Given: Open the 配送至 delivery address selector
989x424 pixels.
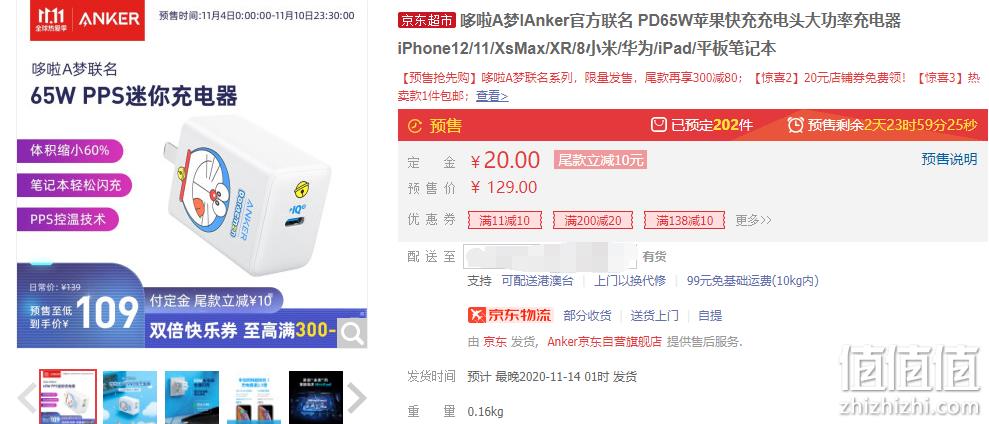Looking at the screenshot, I should coord(550,256).
